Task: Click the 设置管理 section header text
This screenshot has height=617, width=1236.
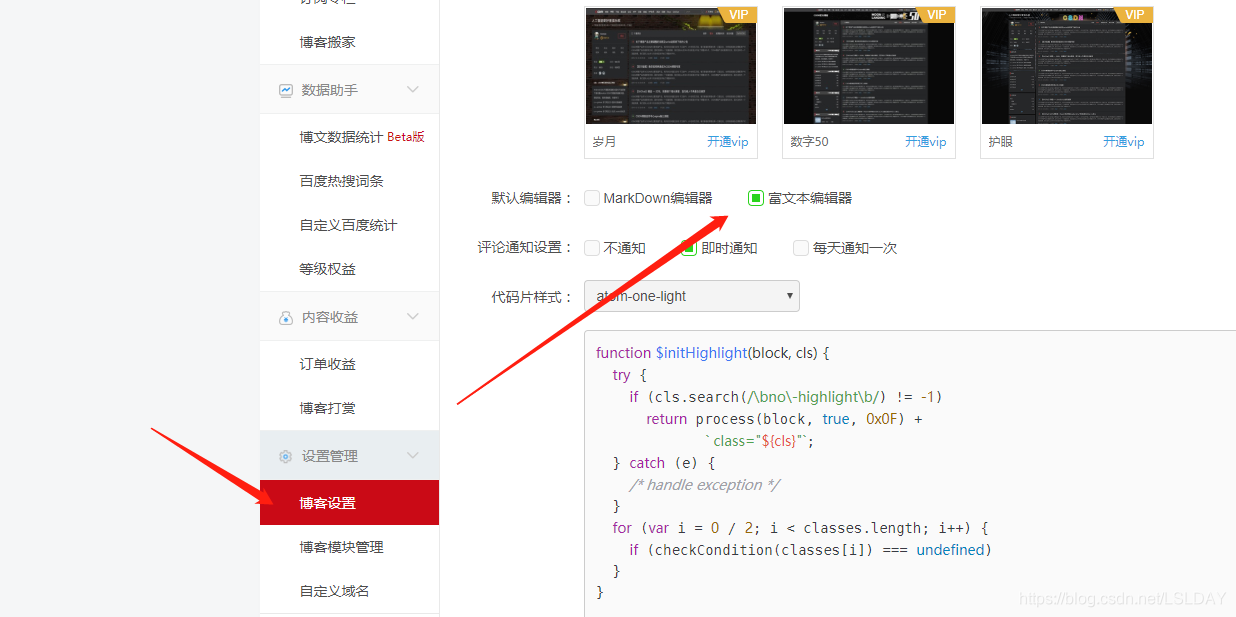Action: (330, 456)
